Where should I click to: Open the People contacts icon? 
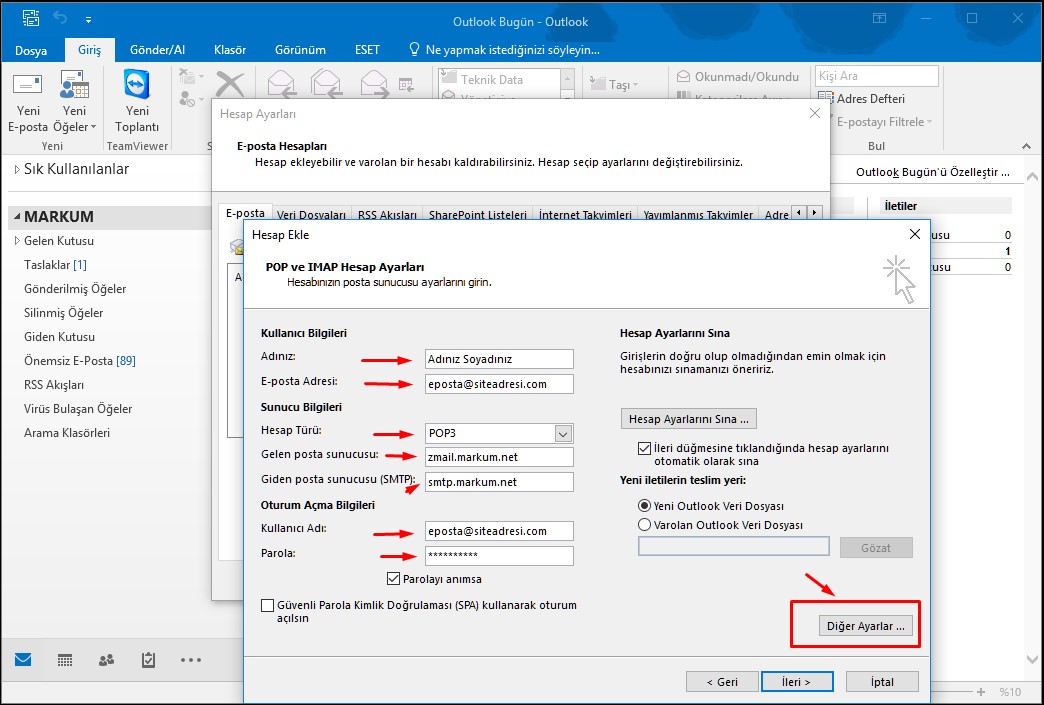click(x=107, y=660)
